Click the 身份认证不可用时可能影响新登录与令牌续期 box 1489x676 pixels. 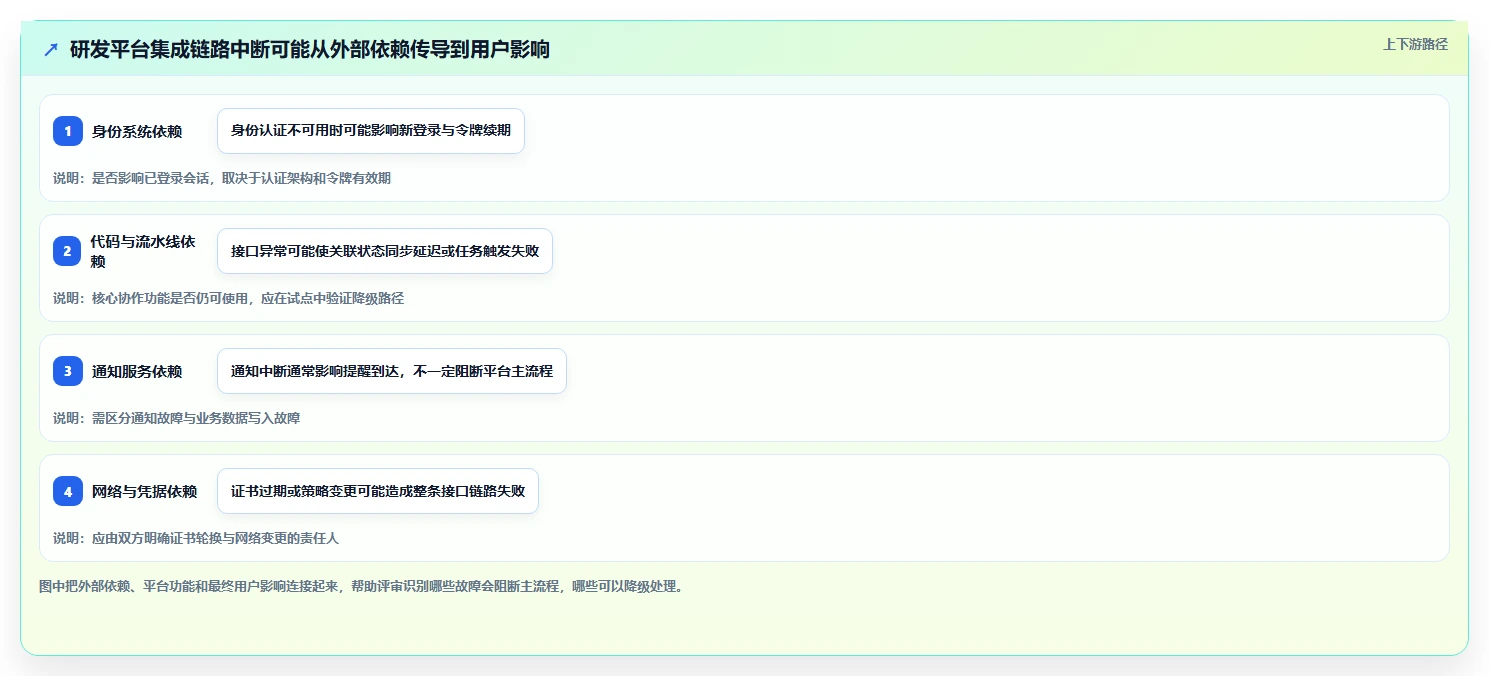371,131
